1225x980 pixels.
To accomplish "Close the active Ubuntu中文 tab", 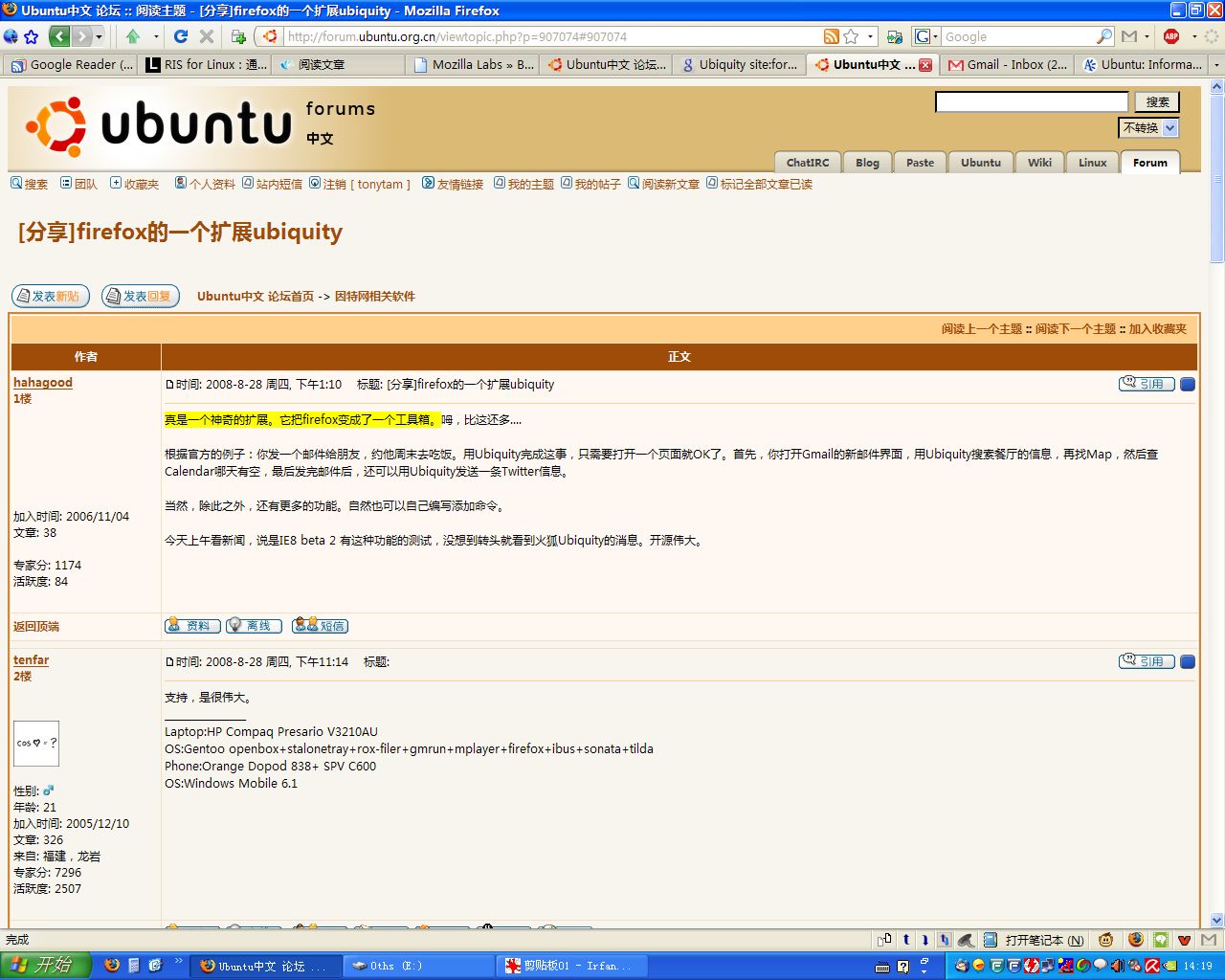I will [925, 65].
